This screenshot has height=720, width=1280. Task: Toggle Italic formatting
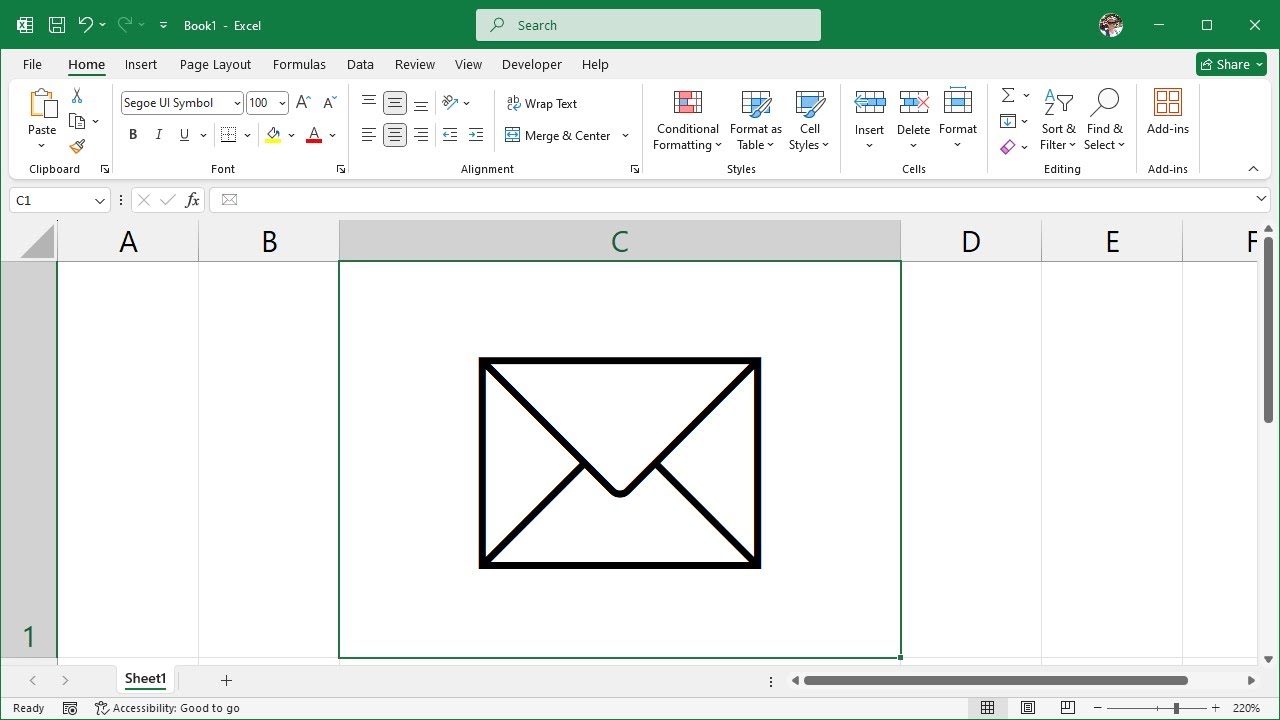coord(158,135)
